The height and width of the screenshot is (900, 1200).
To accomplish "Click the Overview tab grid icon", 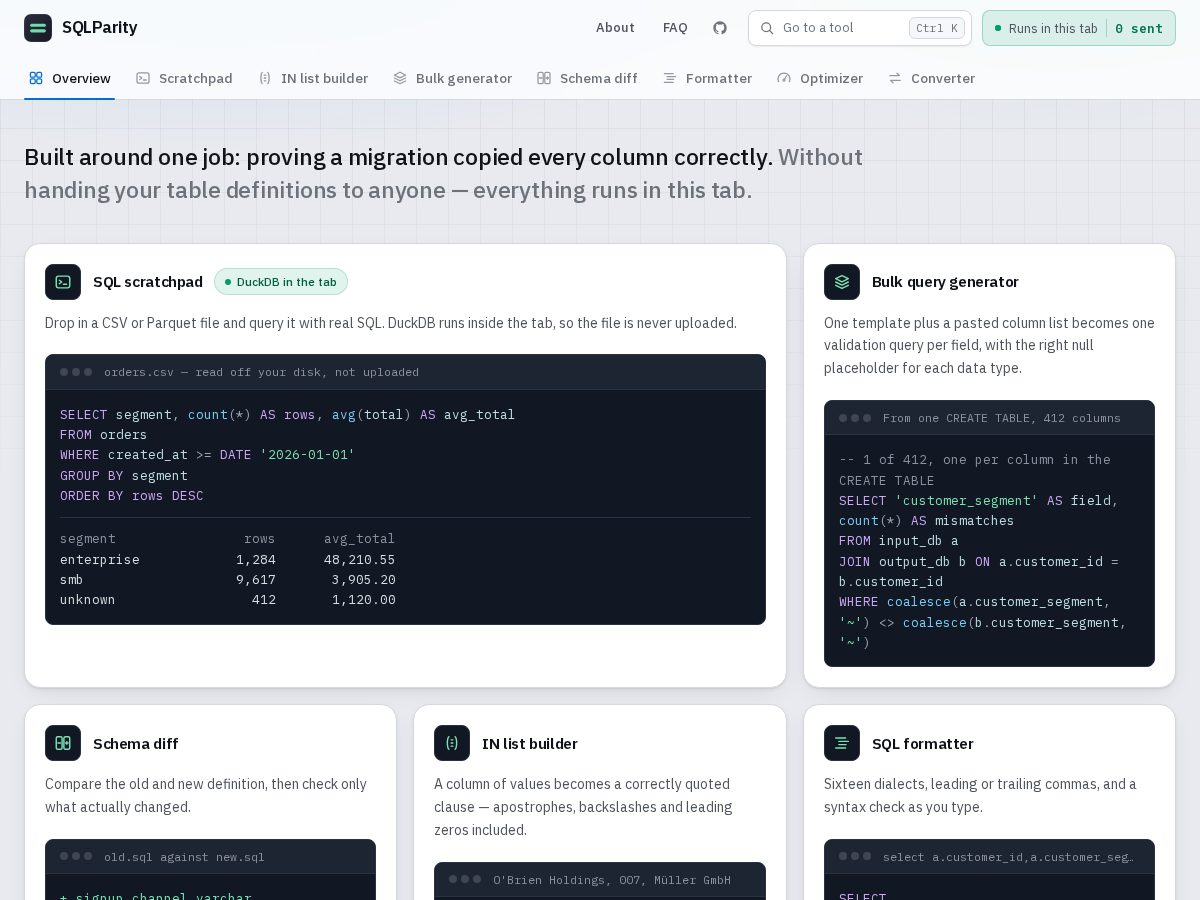I will tap(36, 78).
